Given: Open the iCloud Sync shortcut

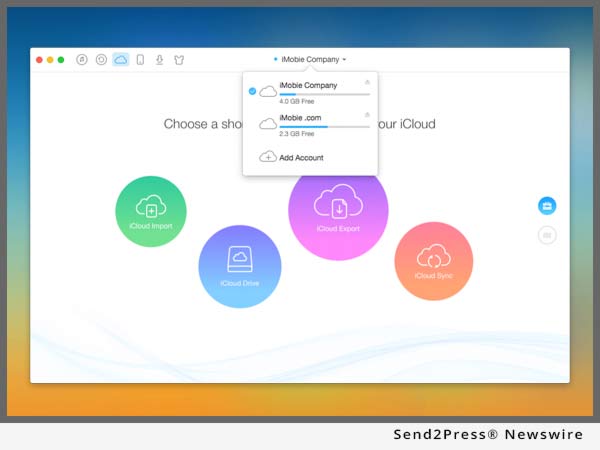Looking at the screenshot, I should 434,261.
